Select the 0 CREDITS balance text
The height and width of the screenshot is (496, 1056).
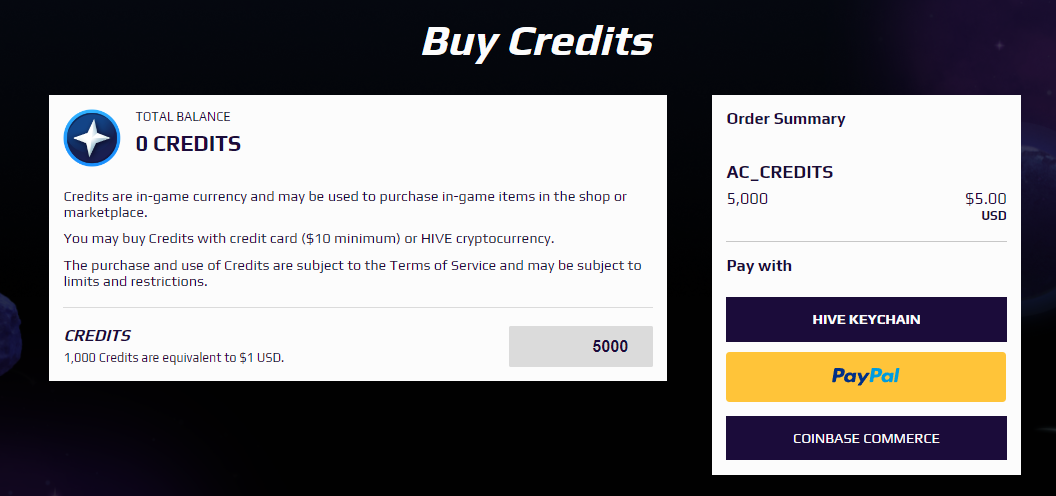tap(188, 144)
